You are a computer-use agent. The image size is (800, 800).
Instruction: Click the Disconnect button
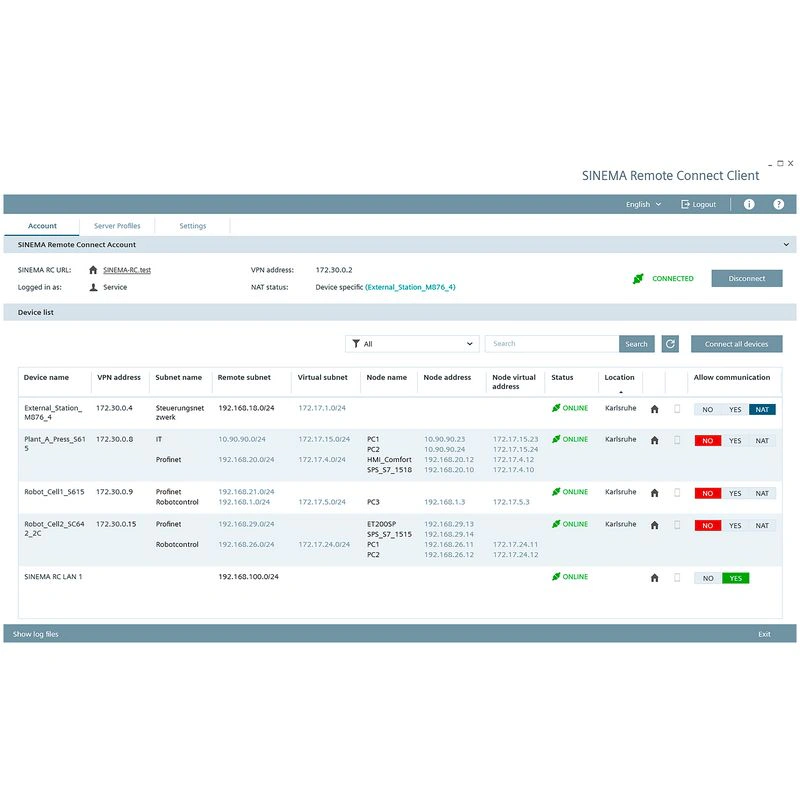(746, 279)
